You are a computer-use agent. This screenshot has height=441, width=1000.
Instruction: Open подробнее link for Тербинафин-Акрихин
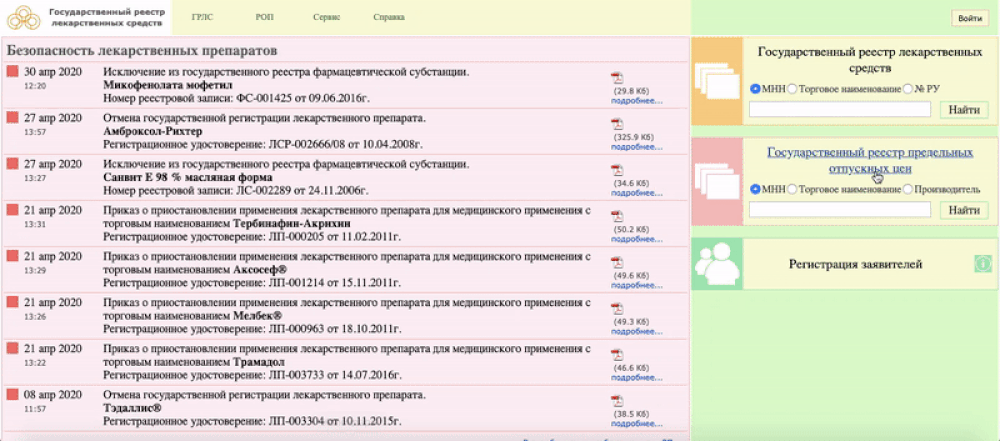[636, 239]
